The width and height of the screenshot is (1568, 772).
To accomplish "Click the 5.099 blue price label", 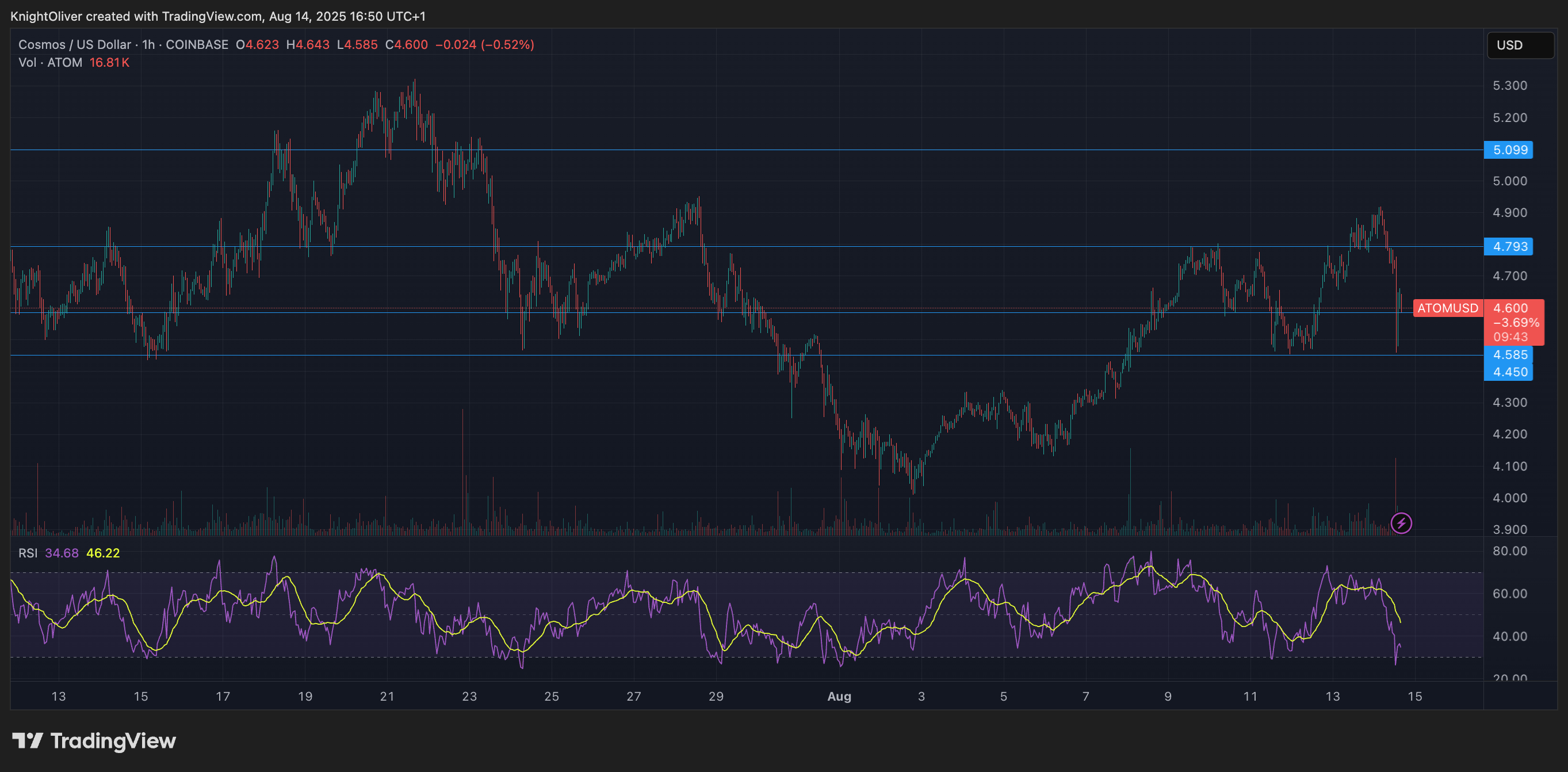I will coord(1508,150).
